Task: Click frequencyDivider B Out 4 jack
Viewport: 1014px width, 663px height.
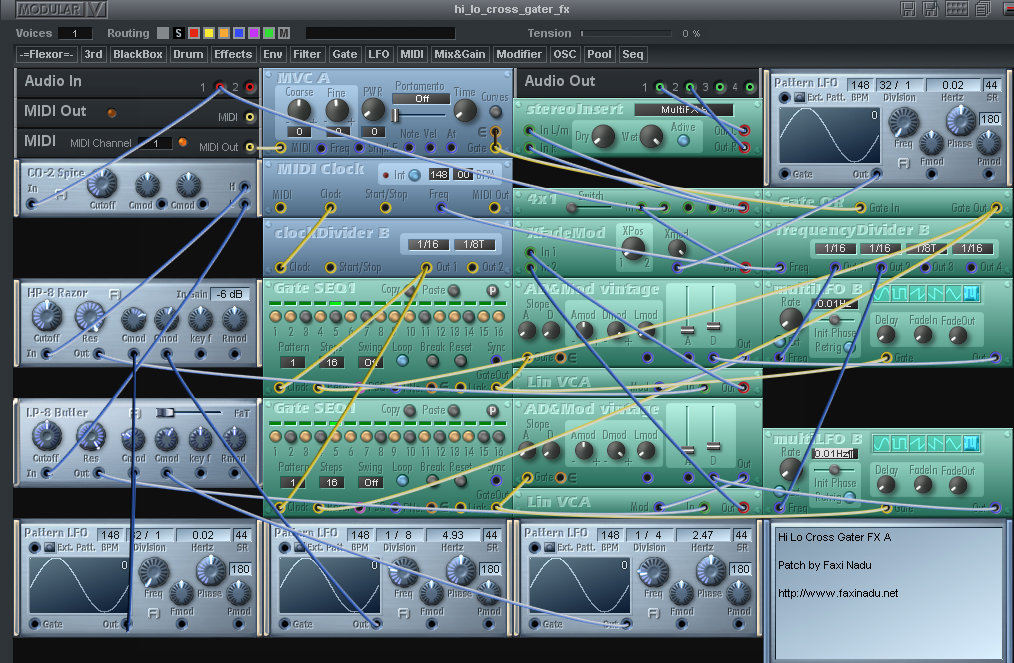Action: tap(971, 266)
